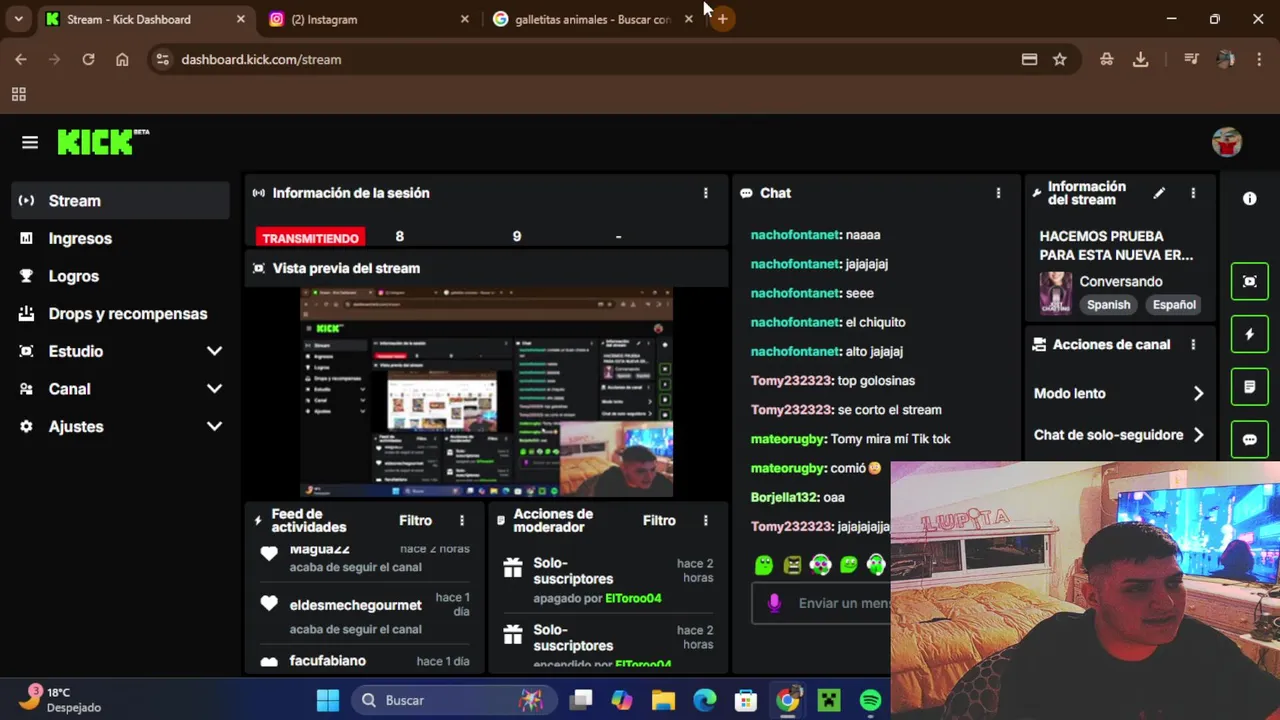1280x720 pixels.
Task: Click the taskbar Buscar search box
Action: (x=452, y=700)
